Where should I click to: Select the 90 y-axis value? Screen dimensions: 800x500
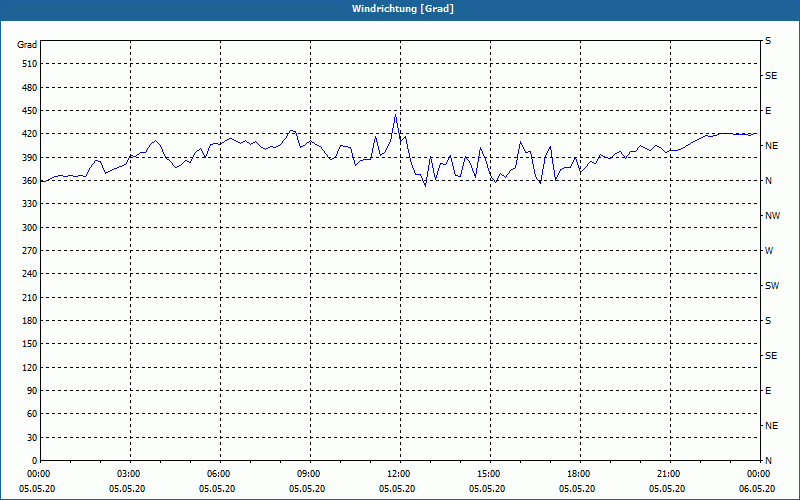(x=32, y=391)
